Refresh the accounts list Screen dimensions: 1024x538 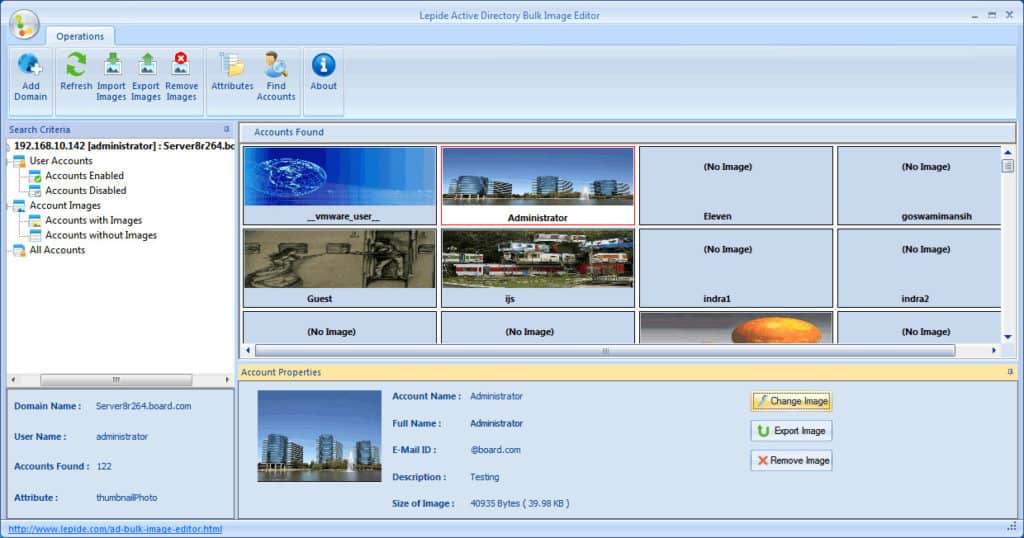(x=76, y=72)
